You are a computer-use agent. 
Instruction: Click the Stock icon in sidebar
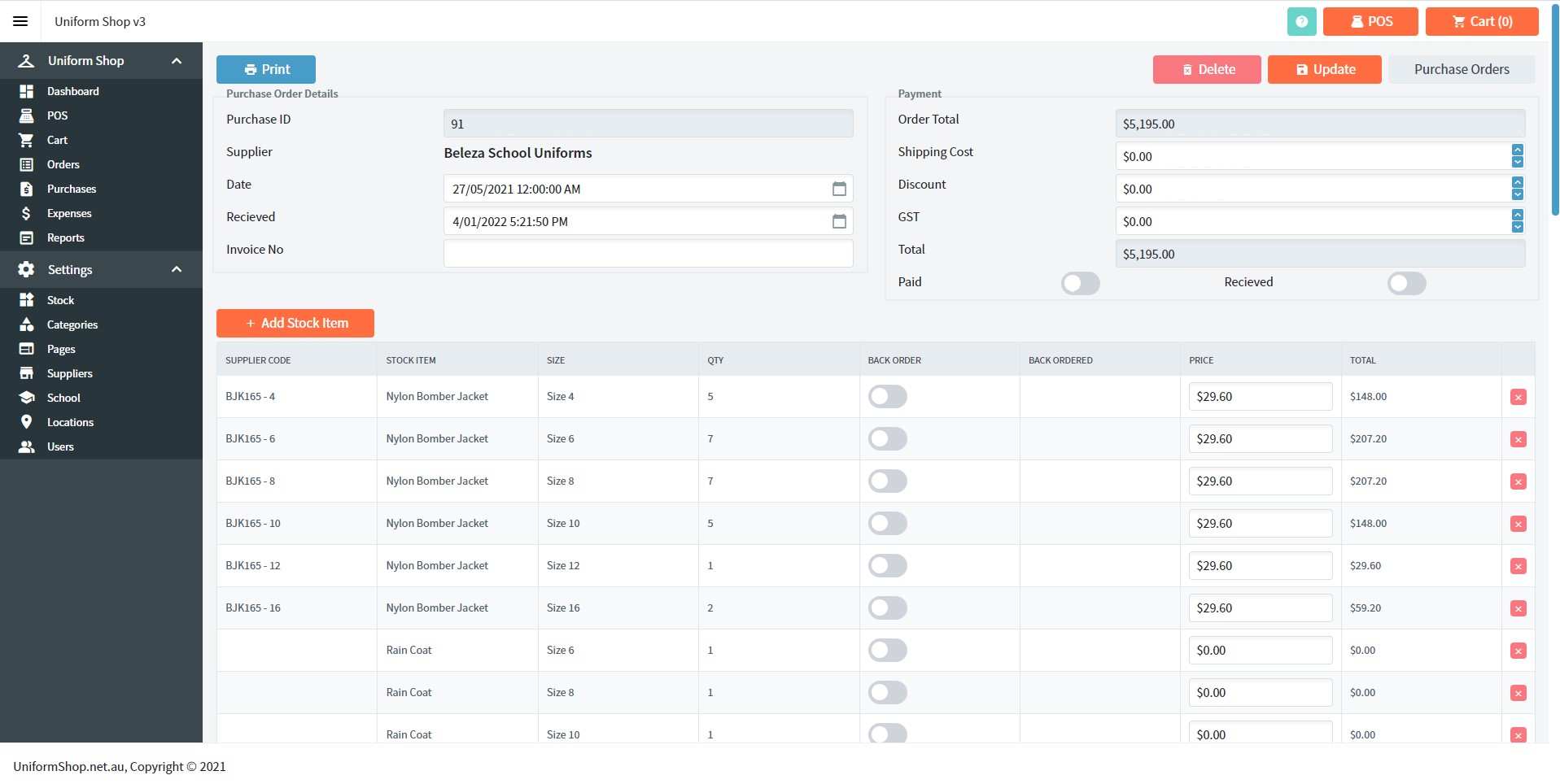(x=26, y=300)
